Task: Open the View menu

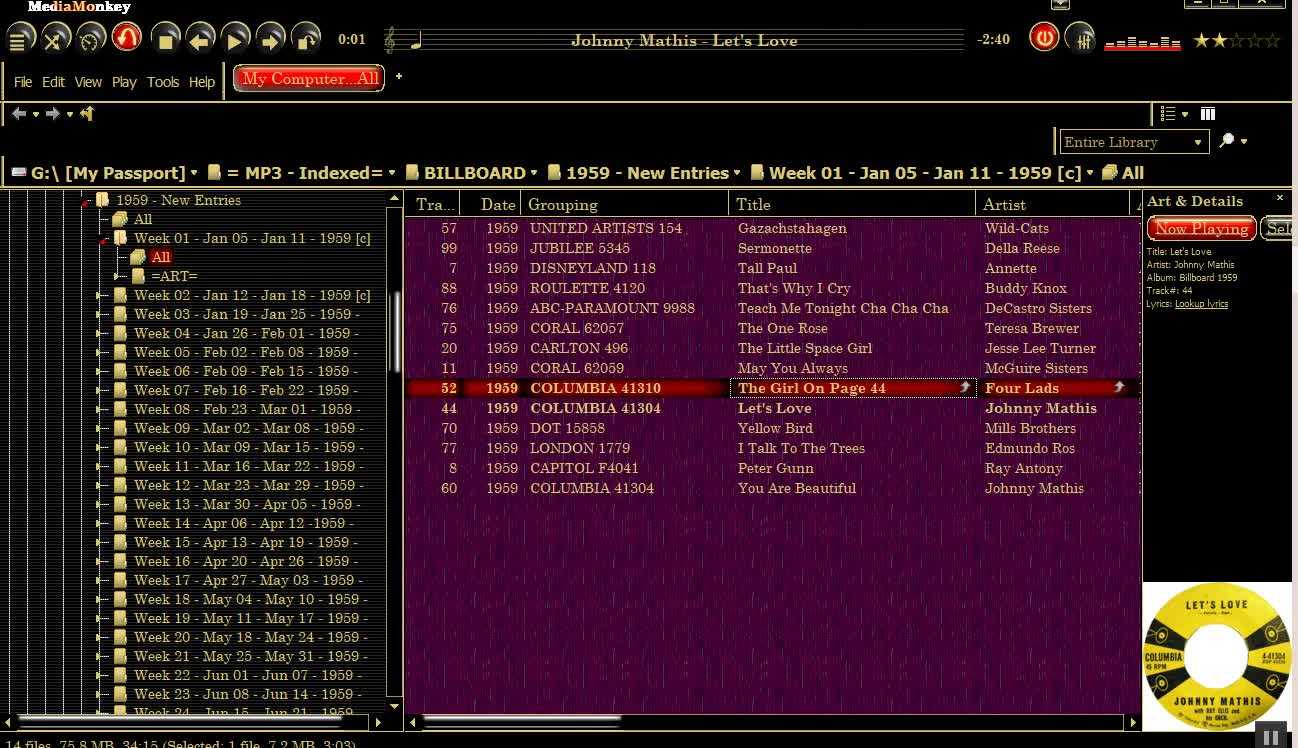Action: (x=88, y=82)
